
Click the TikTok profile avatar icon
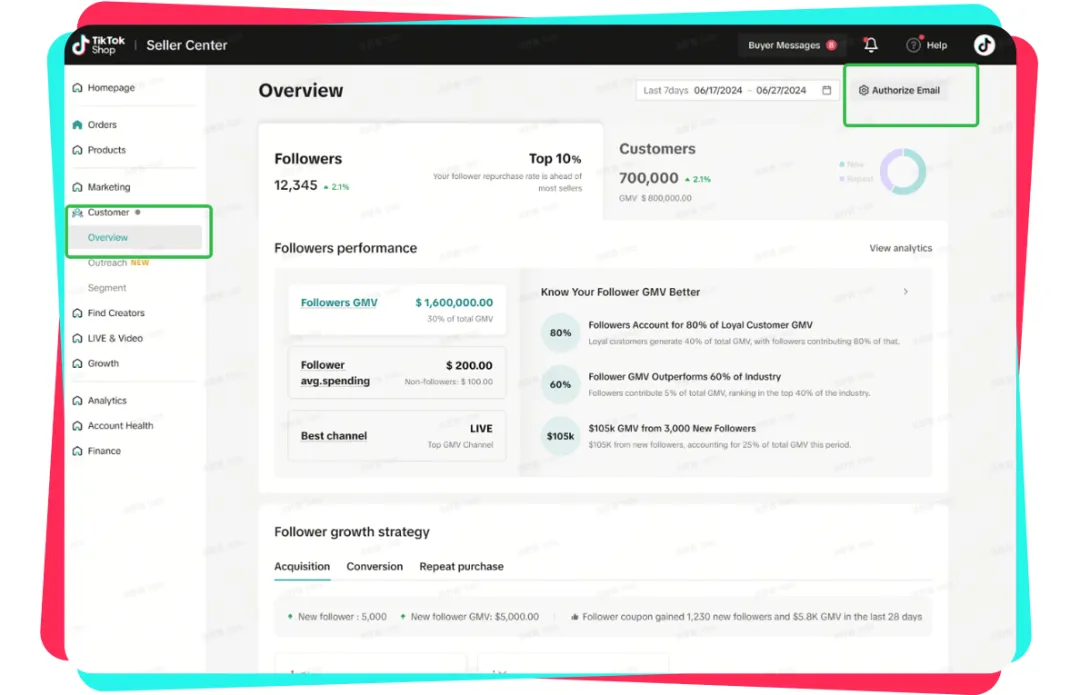point(984,45)
